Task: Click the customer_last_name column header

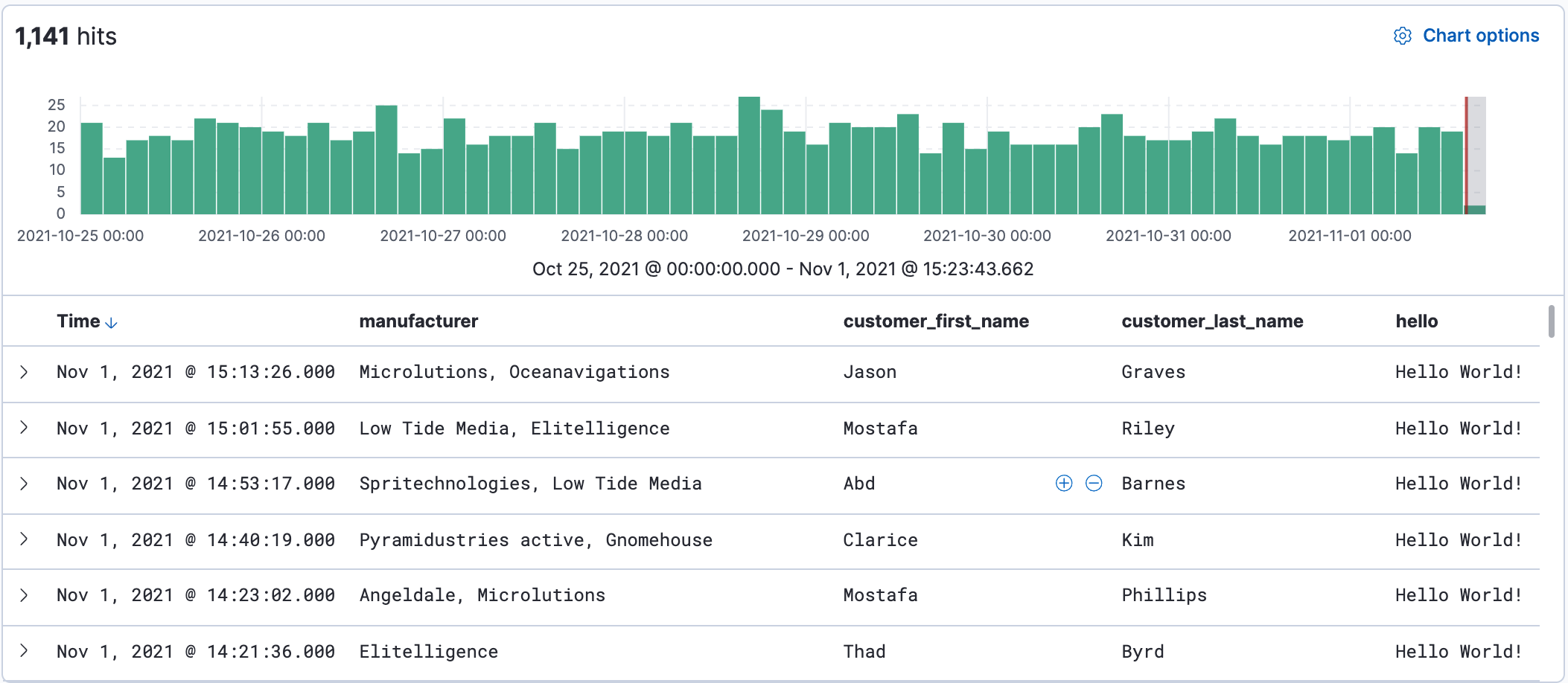Action: pyautogui.click(x=1211, y=321)
